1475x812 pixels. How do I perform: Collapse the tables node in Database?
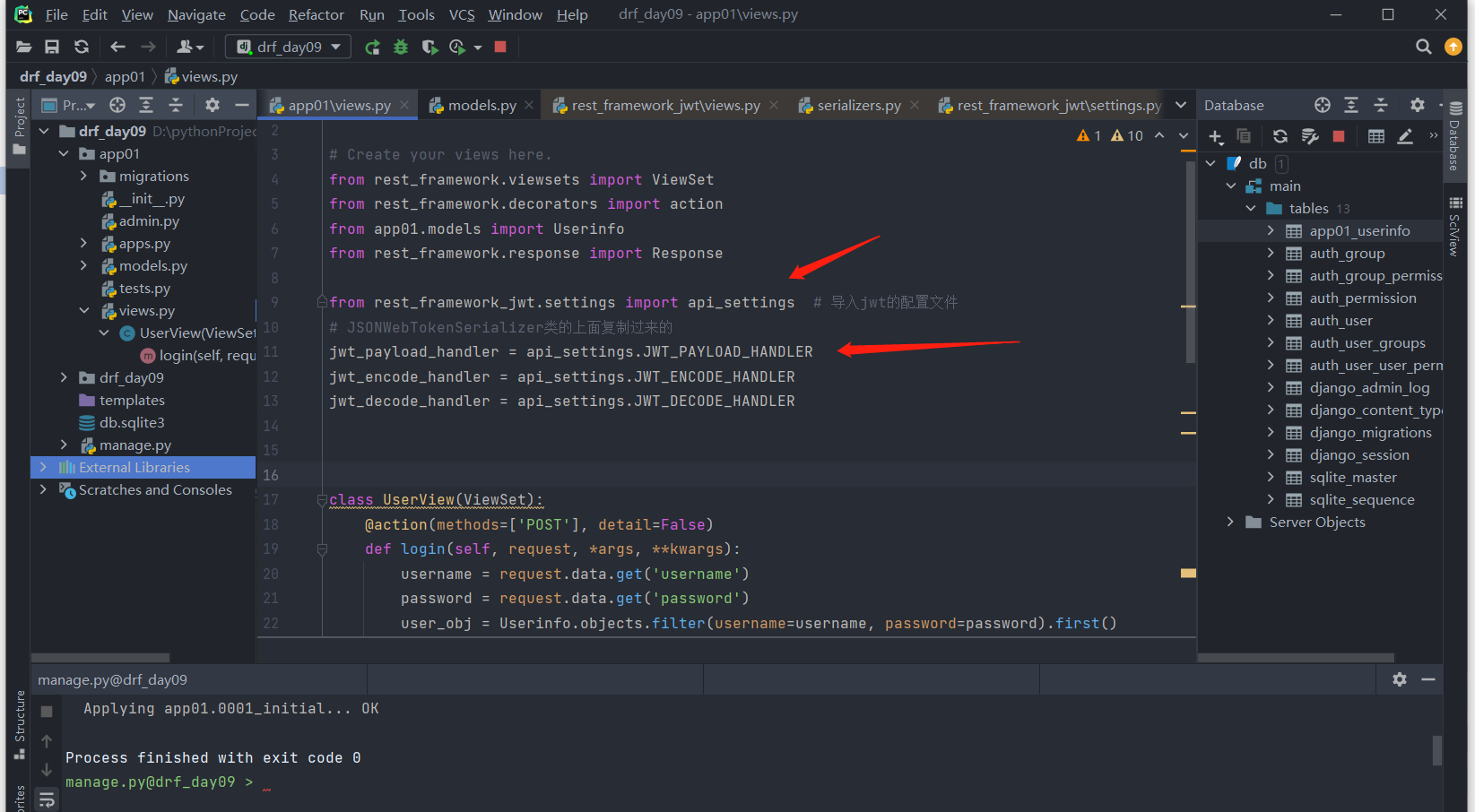[1251, 209]
